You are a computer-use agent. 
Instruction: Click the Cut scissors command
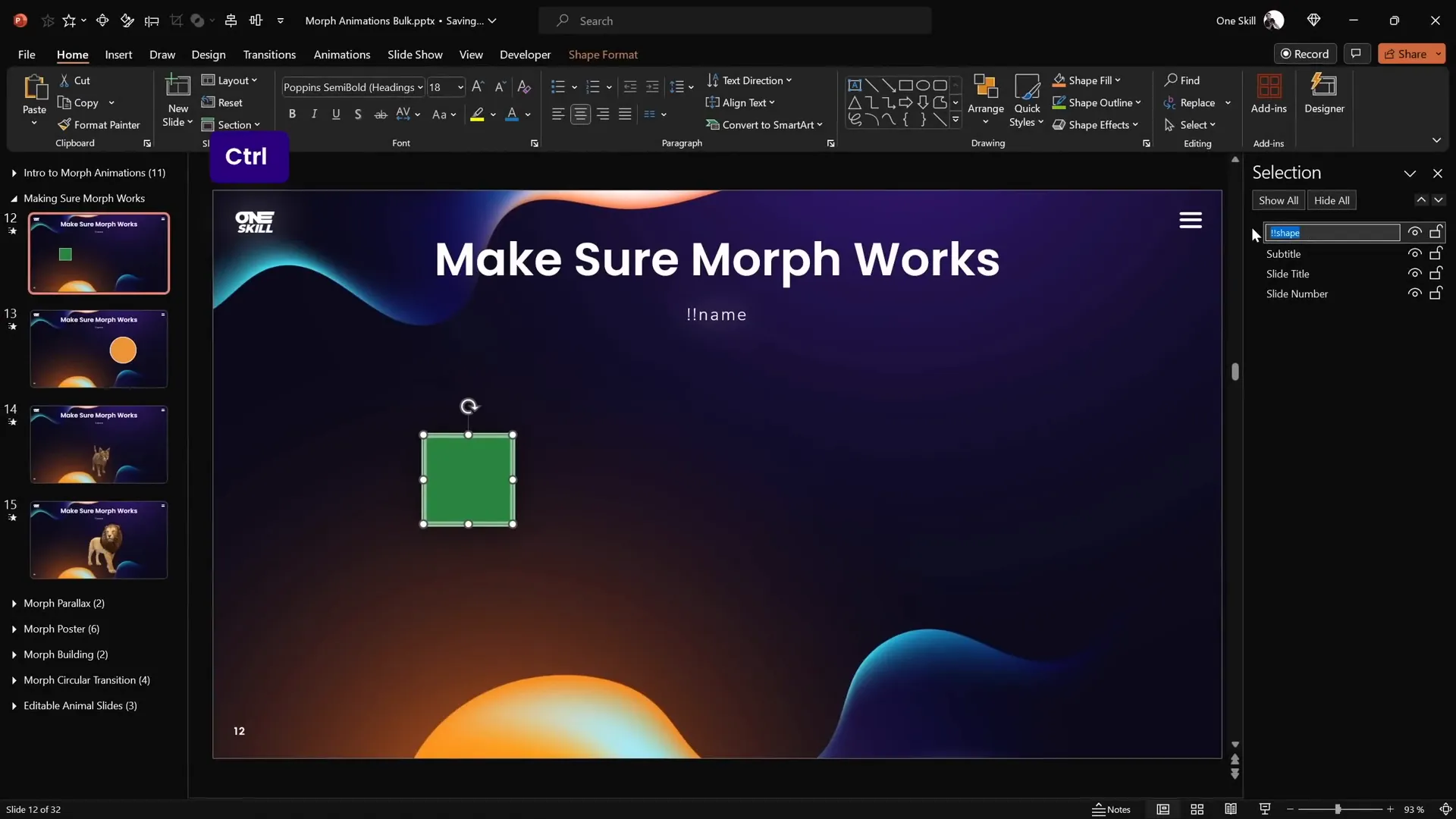tap(74, 80)
